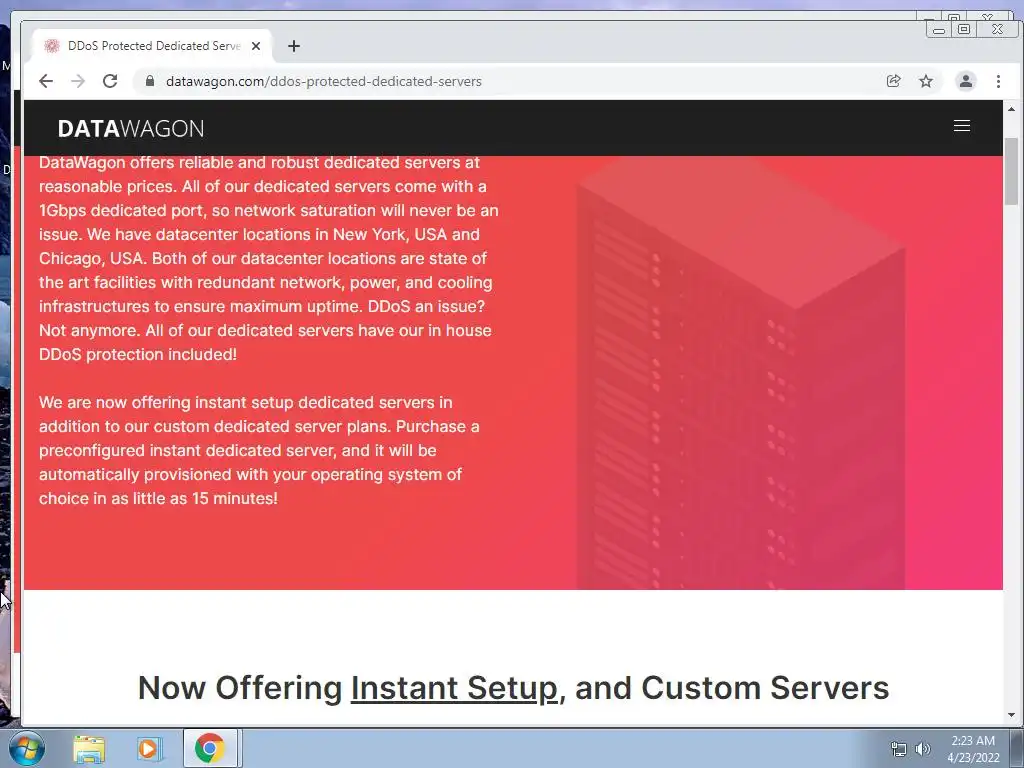Click the volume speaker tray icon

[923, 749]
